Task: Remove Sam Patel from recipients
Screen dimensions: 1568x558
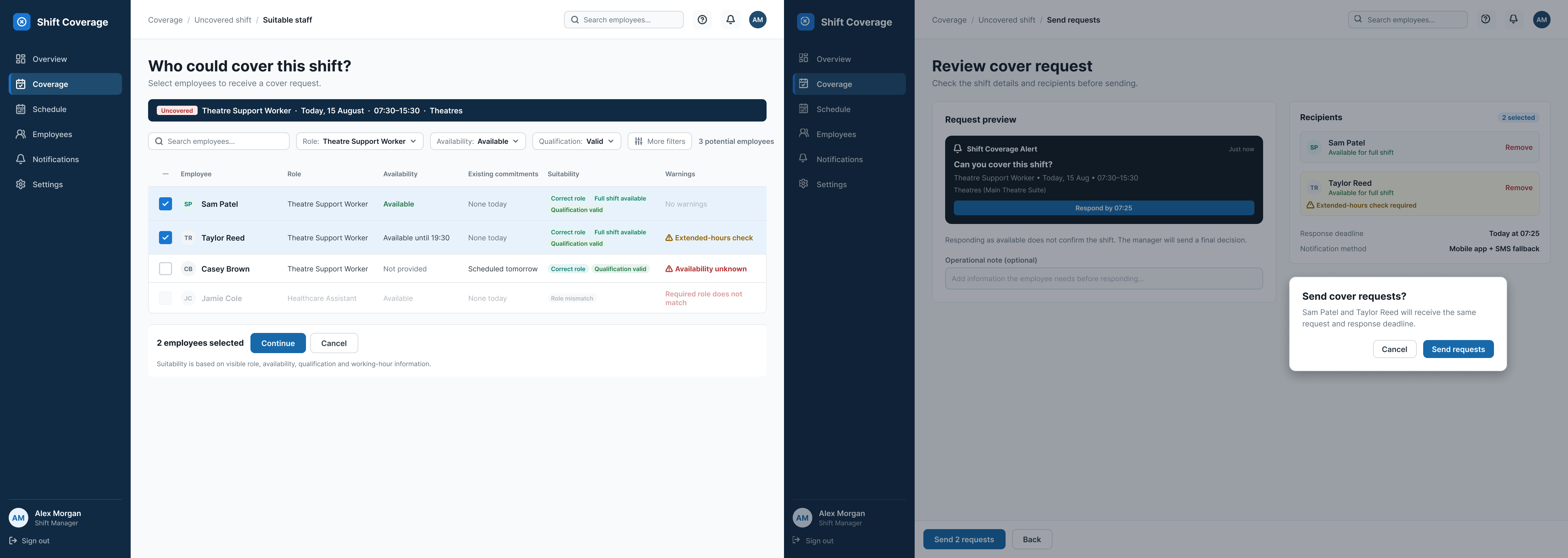Action: [1519, 147]
